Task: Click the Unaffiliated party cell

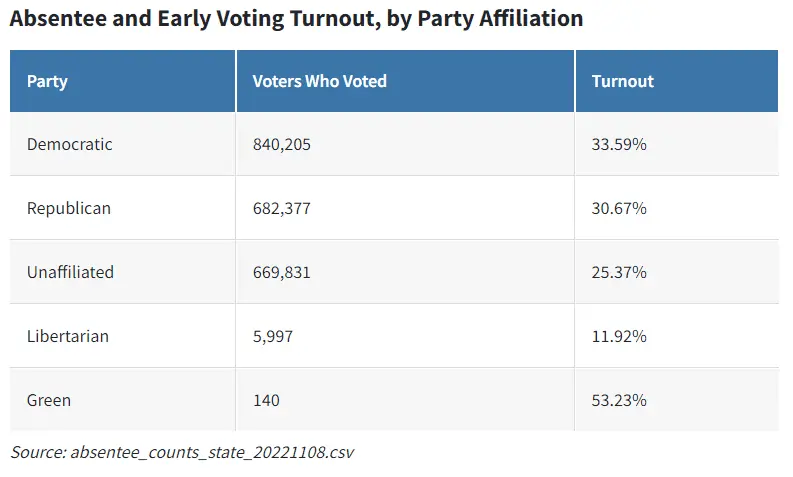Action: (71, 272)
